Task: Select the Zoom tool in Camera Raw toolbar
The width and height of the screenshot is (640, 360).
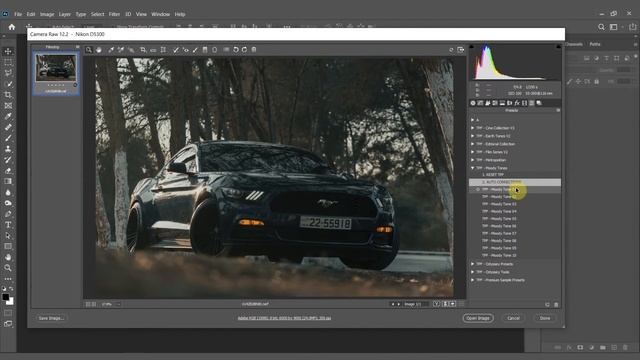Action: (89, 50)
